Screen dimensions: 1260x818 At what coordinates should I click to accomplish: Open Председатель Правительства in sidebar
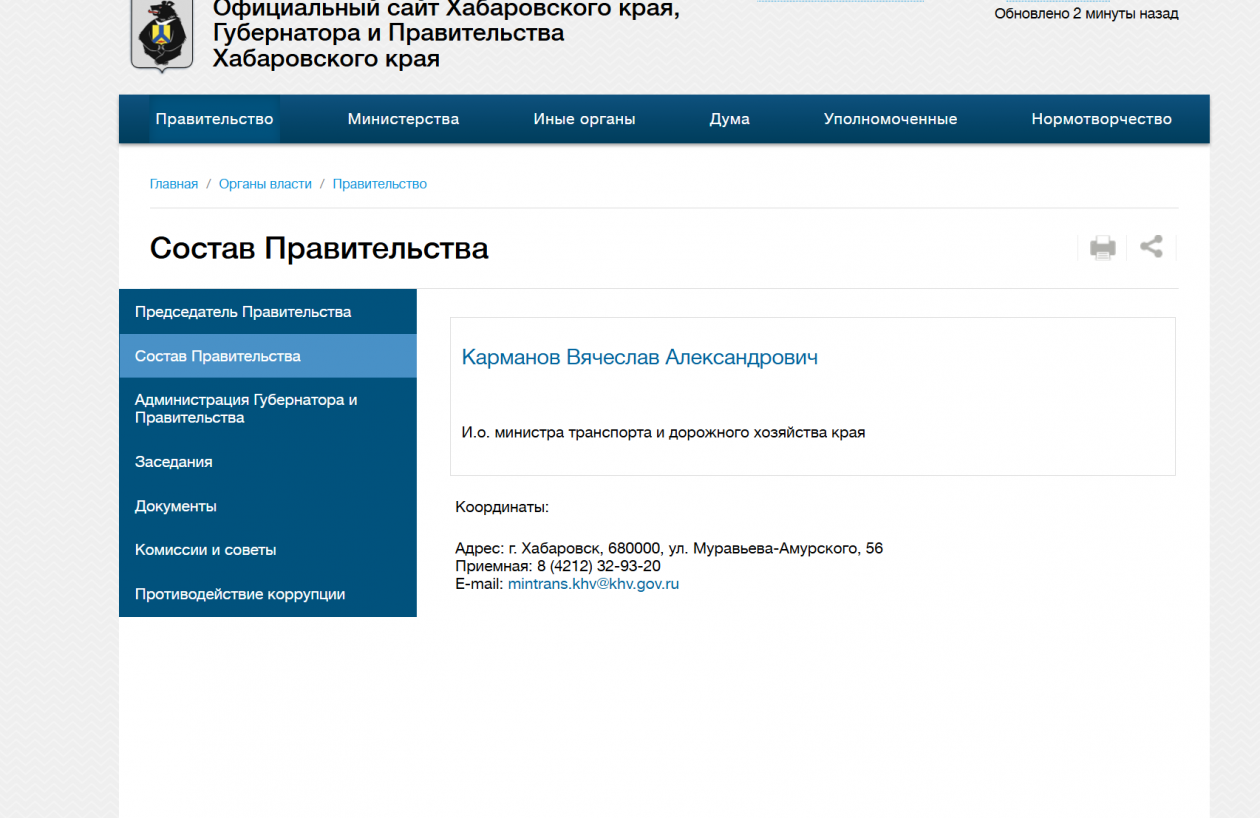coord(243,312)
